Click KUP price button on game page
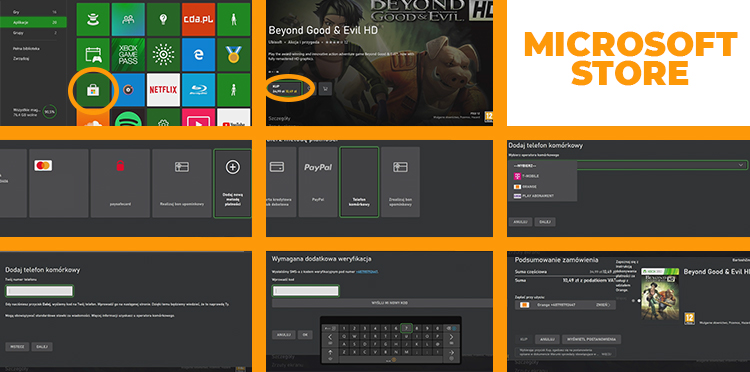This screenshot has width=750, height=372. 285,88
